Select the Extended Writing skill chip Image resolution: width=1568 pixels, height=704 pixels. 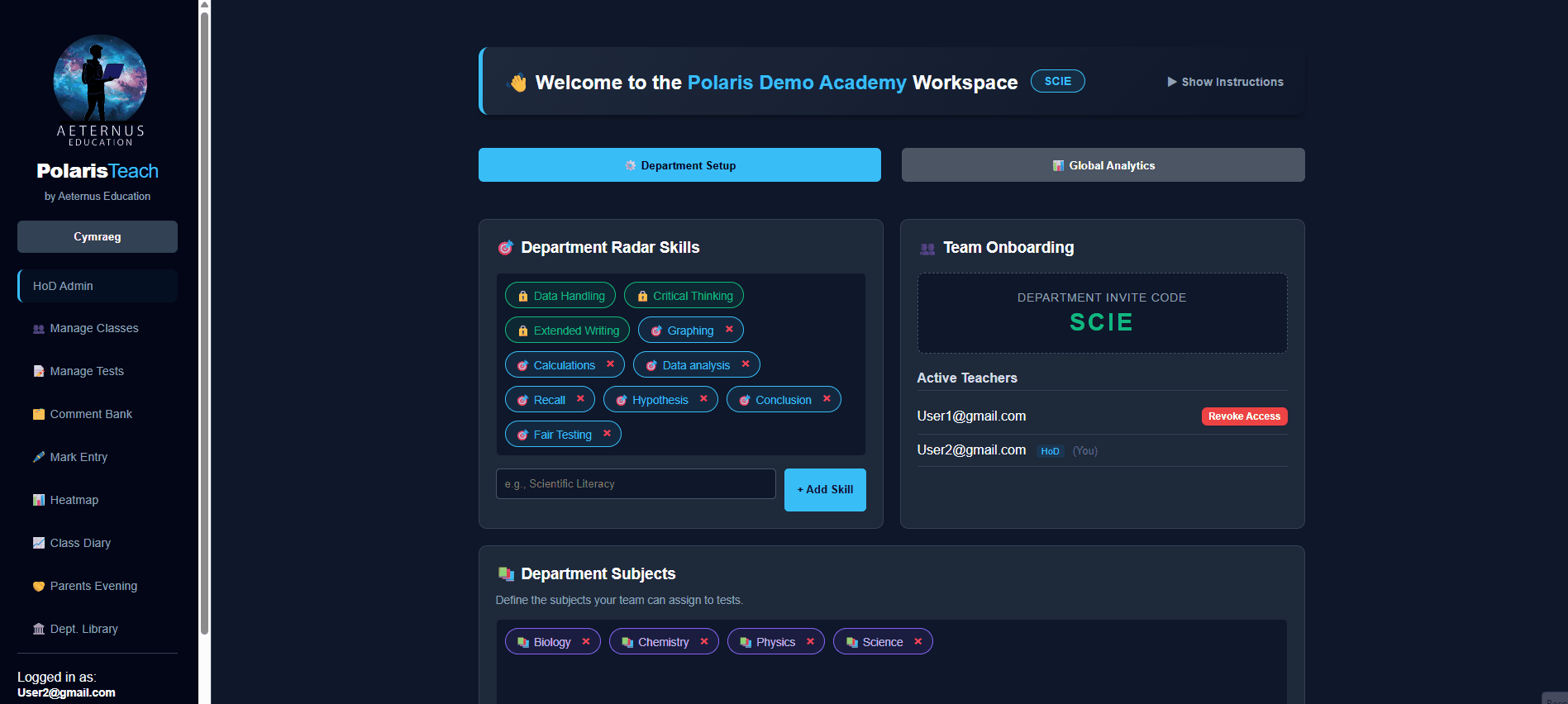tap(567, 331)
